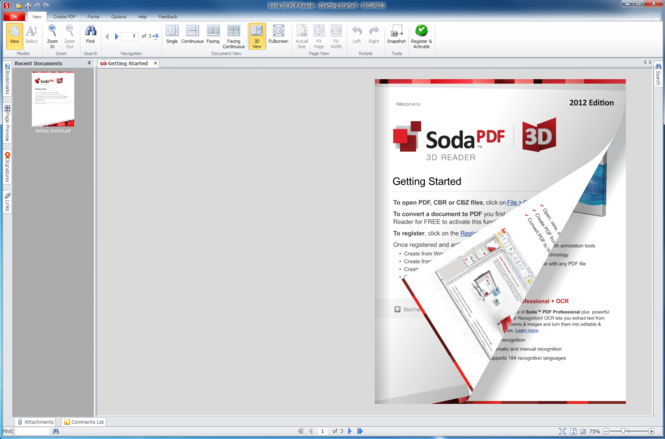Click the Learn more link in document
The width and height of the screenshot is (665, 439).
click(526, 330)
